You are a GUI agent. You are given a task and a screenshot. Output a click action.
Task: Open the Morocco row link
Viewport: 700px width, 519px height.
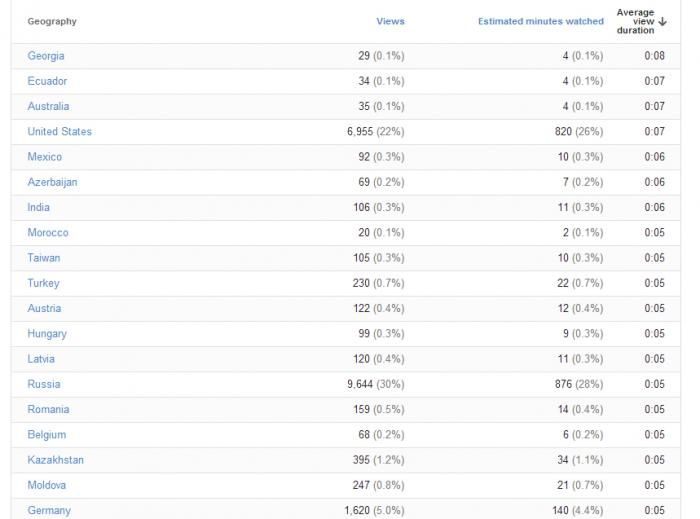coord(48,233)
